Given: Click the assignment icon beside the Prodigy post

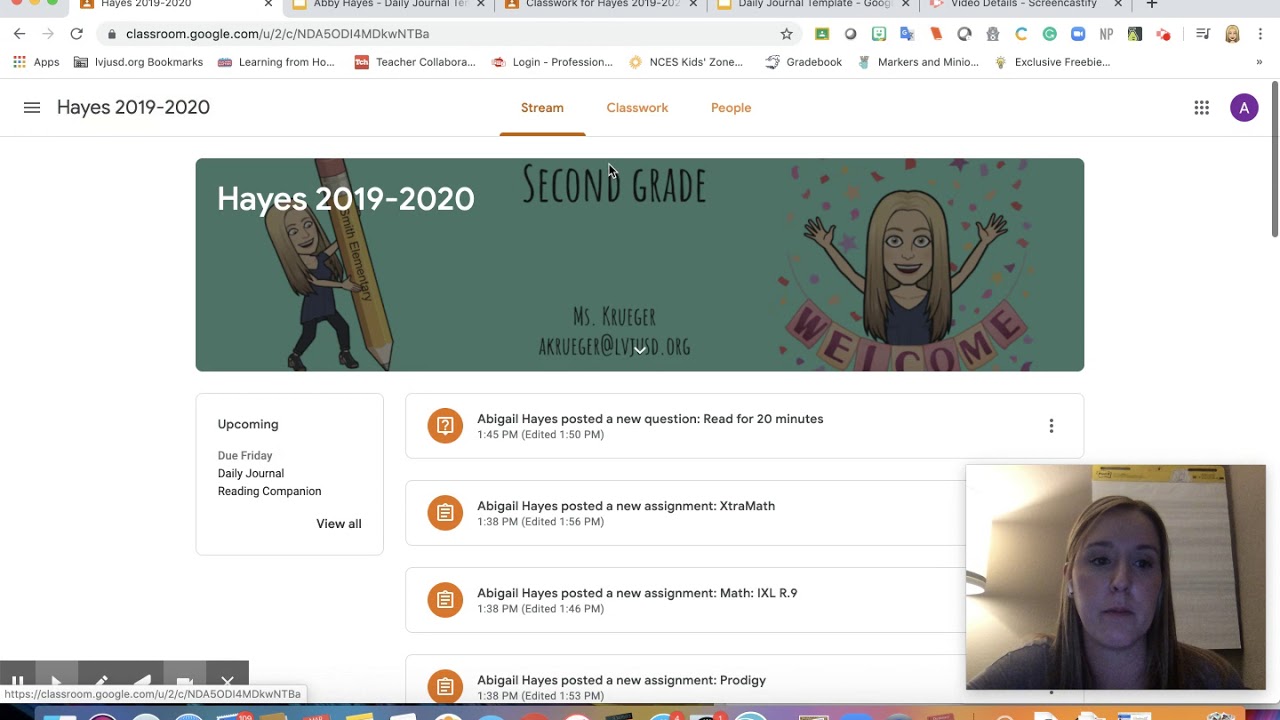Looking at the screenshot, I should (445, 686).
